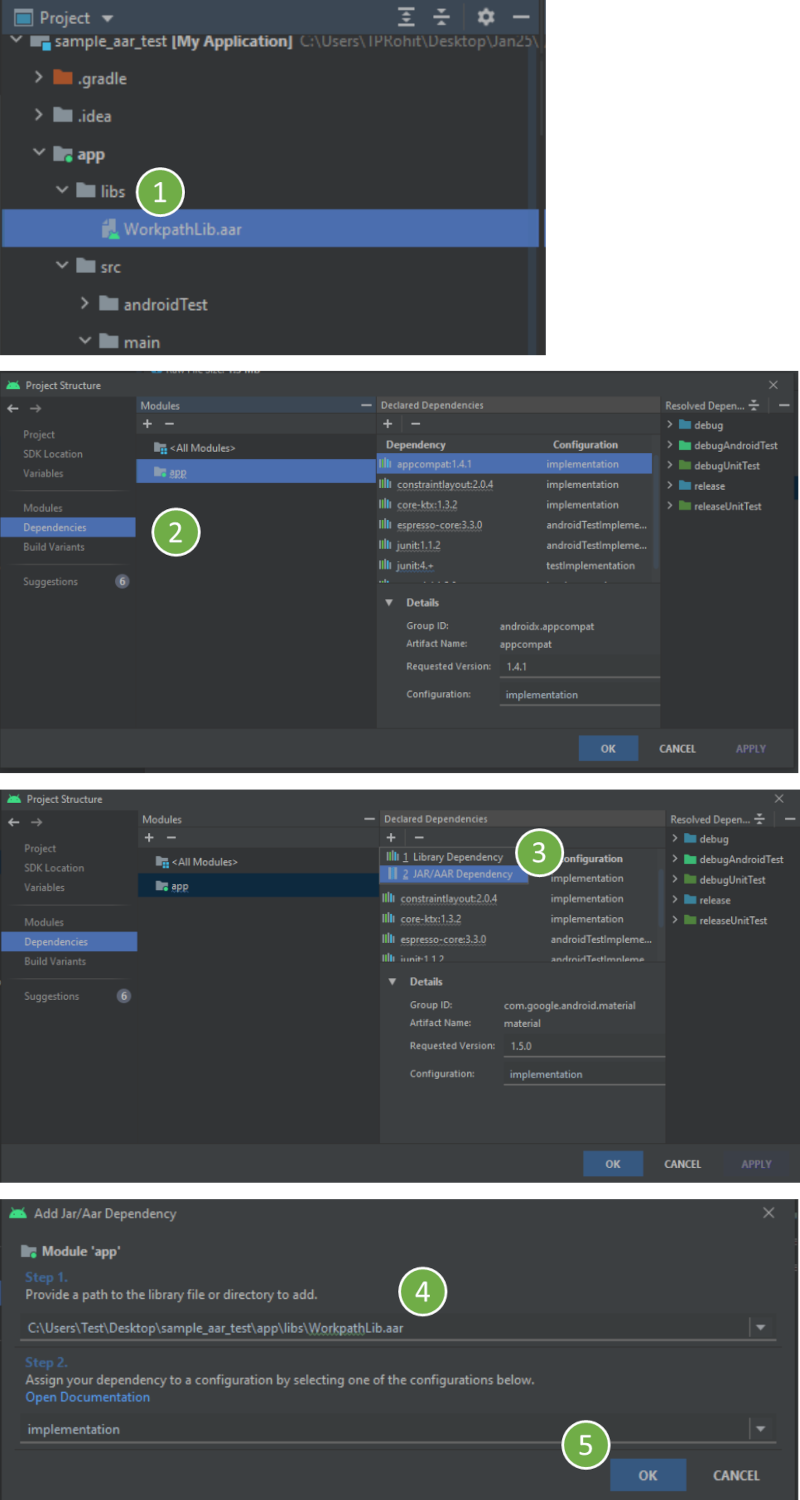Open the Project view dropdown in tool window header
Screen dimensions: 800x1500
coord(108,18)
